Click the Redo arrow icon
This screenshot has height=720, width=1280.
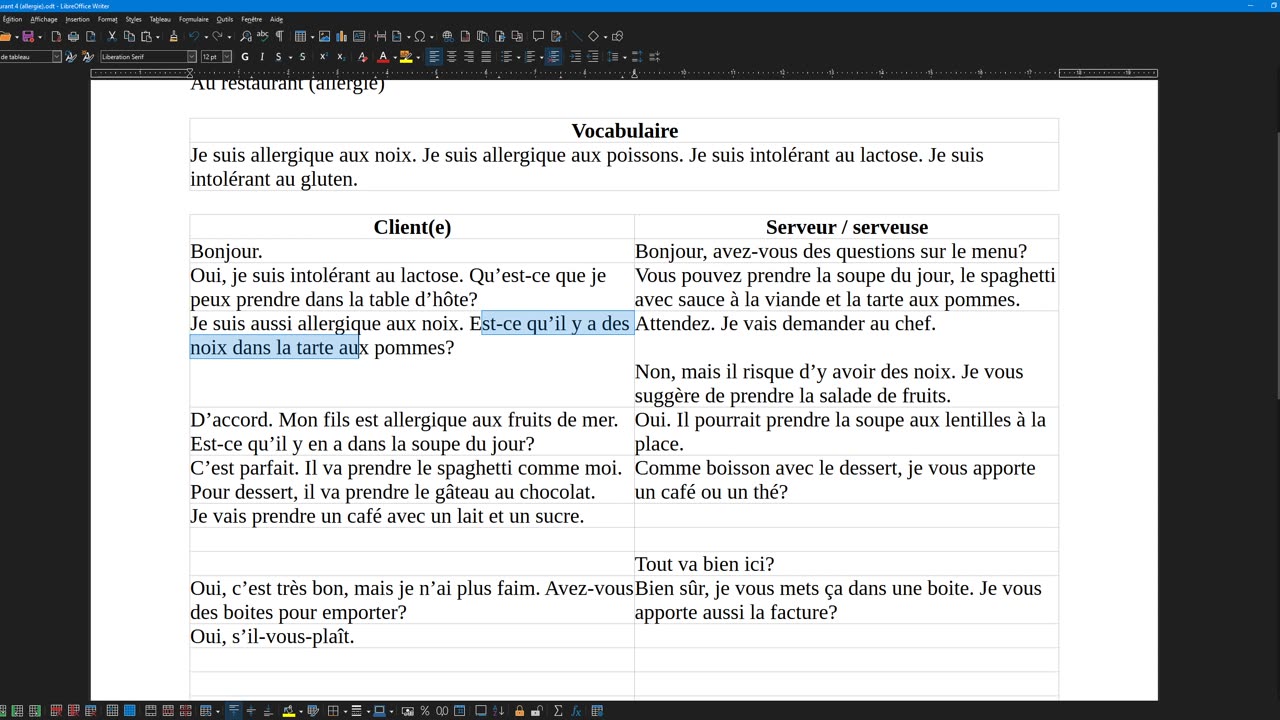(x=216, y=37)
